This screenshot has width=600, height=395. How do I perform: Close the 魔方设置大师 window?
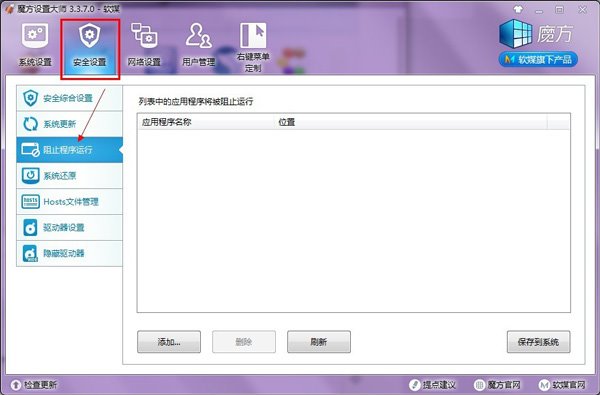coord(582,10)
